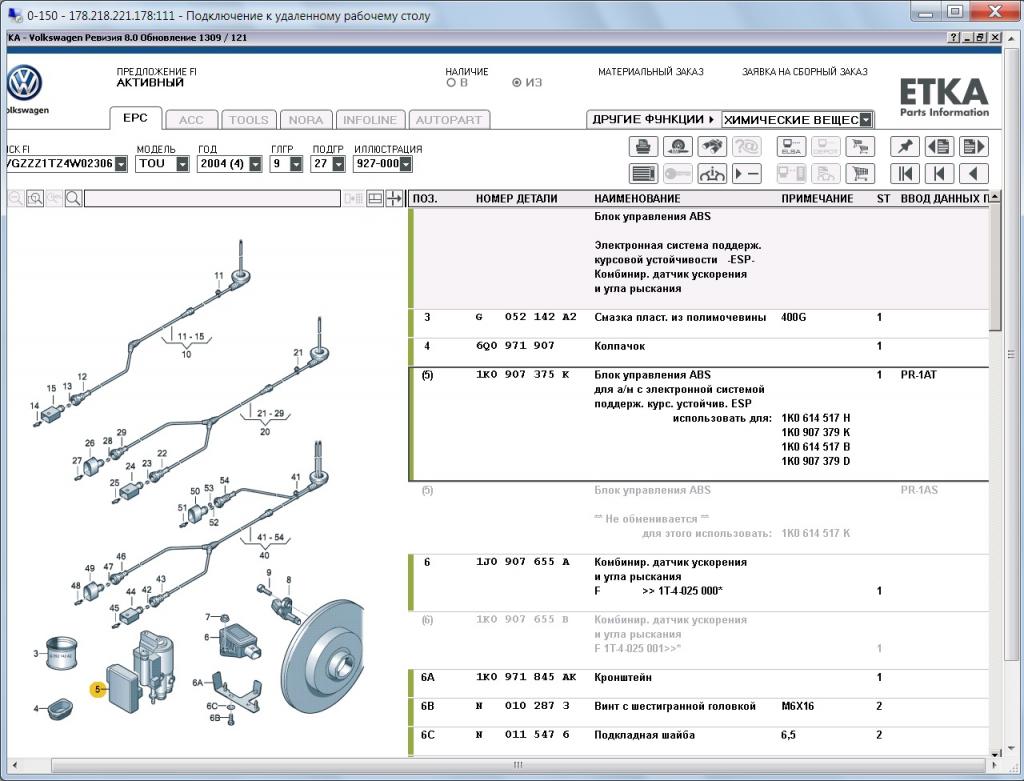Open the МОДЕЛЬ dropdown showing TOU
Image resolution: width=1024 pixels, height=781 pixels.
[182, 164]
